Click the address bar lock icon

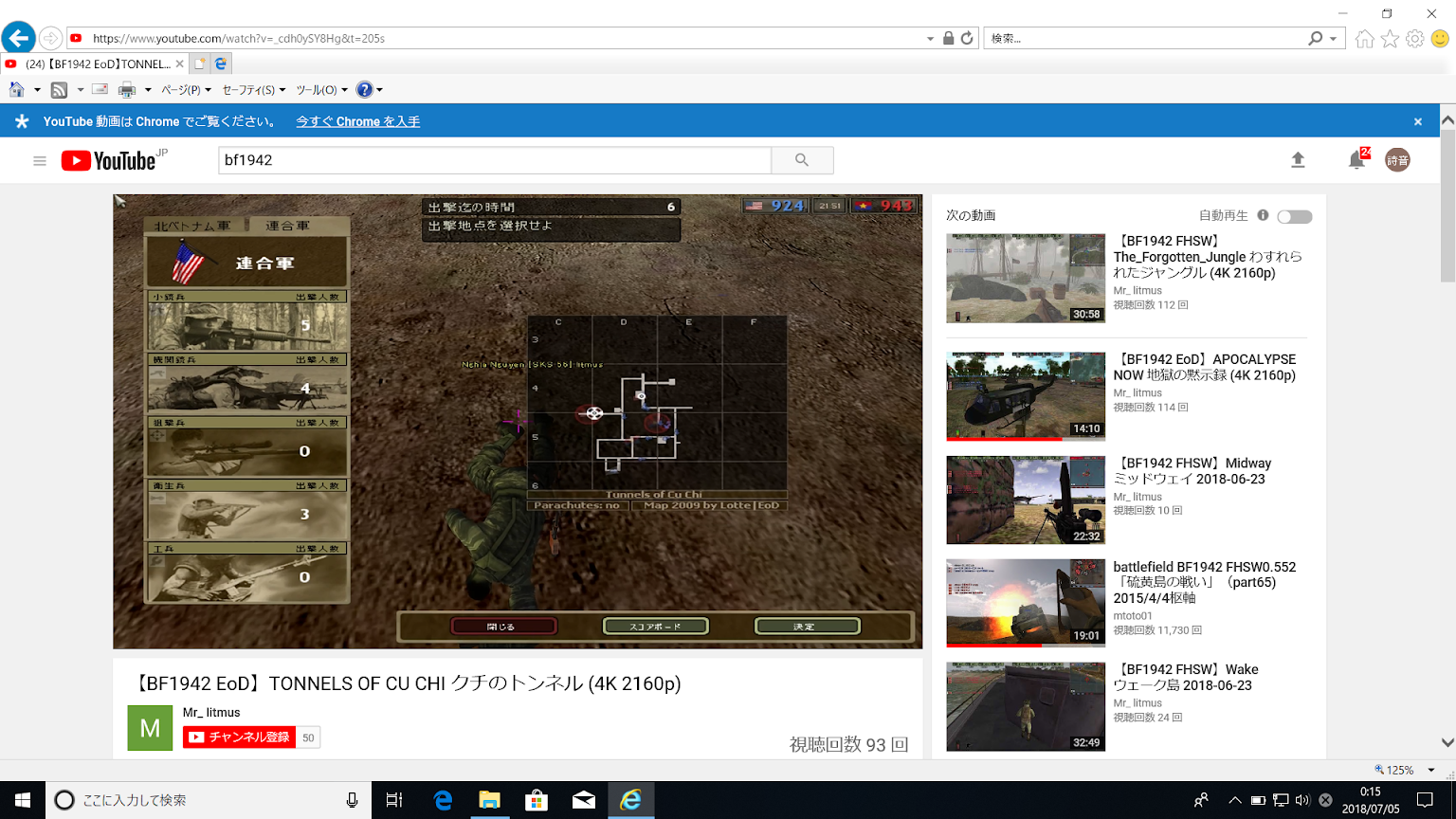pos(948,39)
